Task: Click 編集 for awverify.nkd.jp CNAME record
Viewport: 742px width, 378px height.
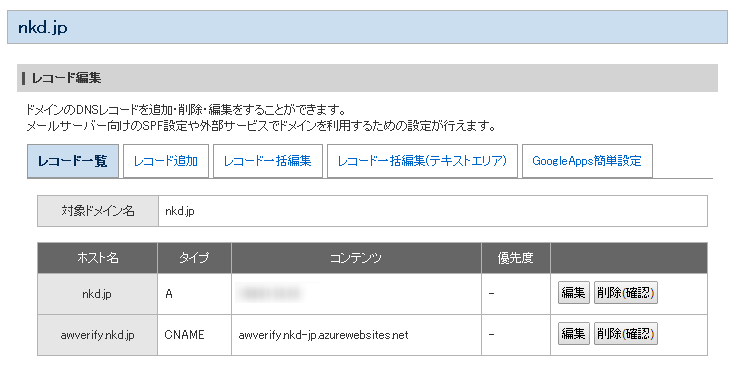Action: coord(574,334)
